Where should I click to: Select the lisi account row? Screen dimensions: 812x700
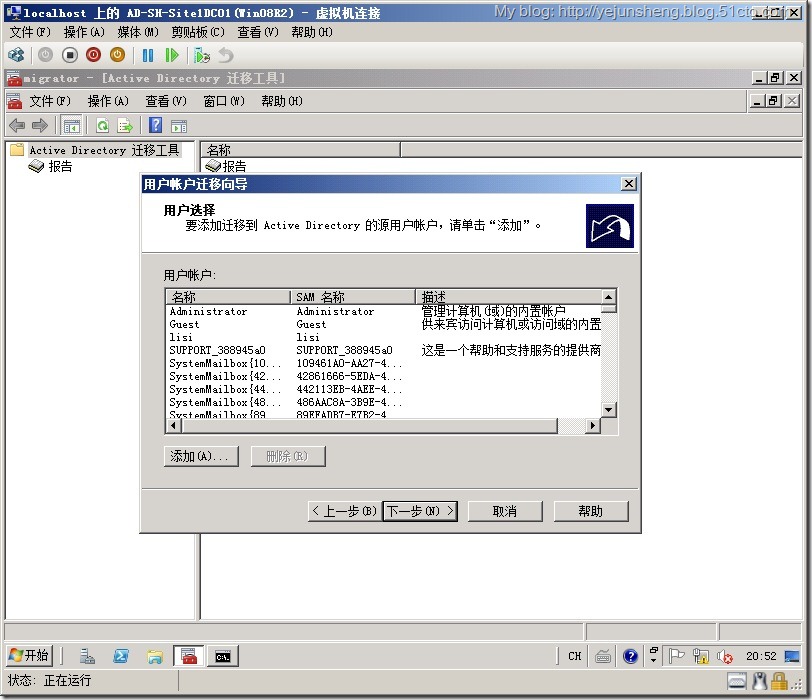coord(383,337)
